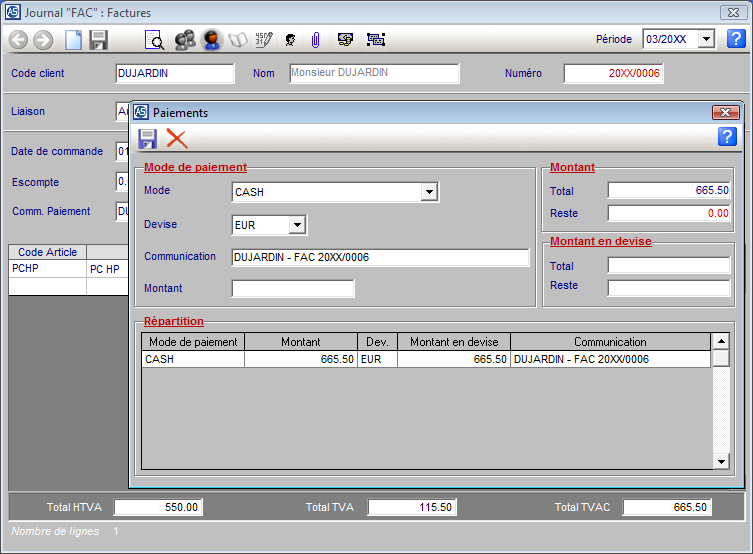Screen dimensions: 753x554
Task: Click the back arrow navigation icon
Action: tap(18, 40)
